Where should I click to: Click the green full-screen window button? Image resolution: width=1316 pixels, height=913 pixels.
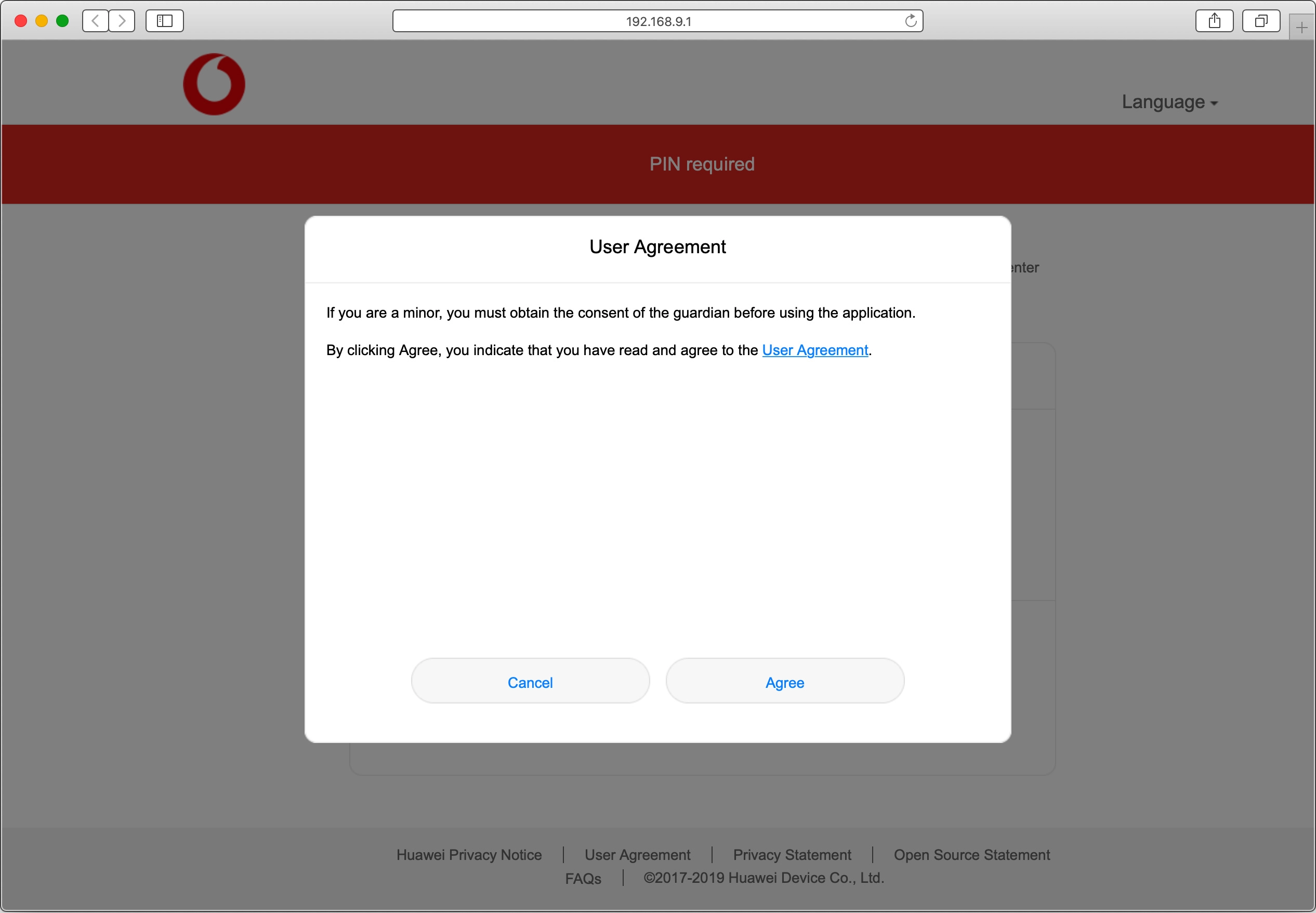pyautogui.click(x=62, y=21)
